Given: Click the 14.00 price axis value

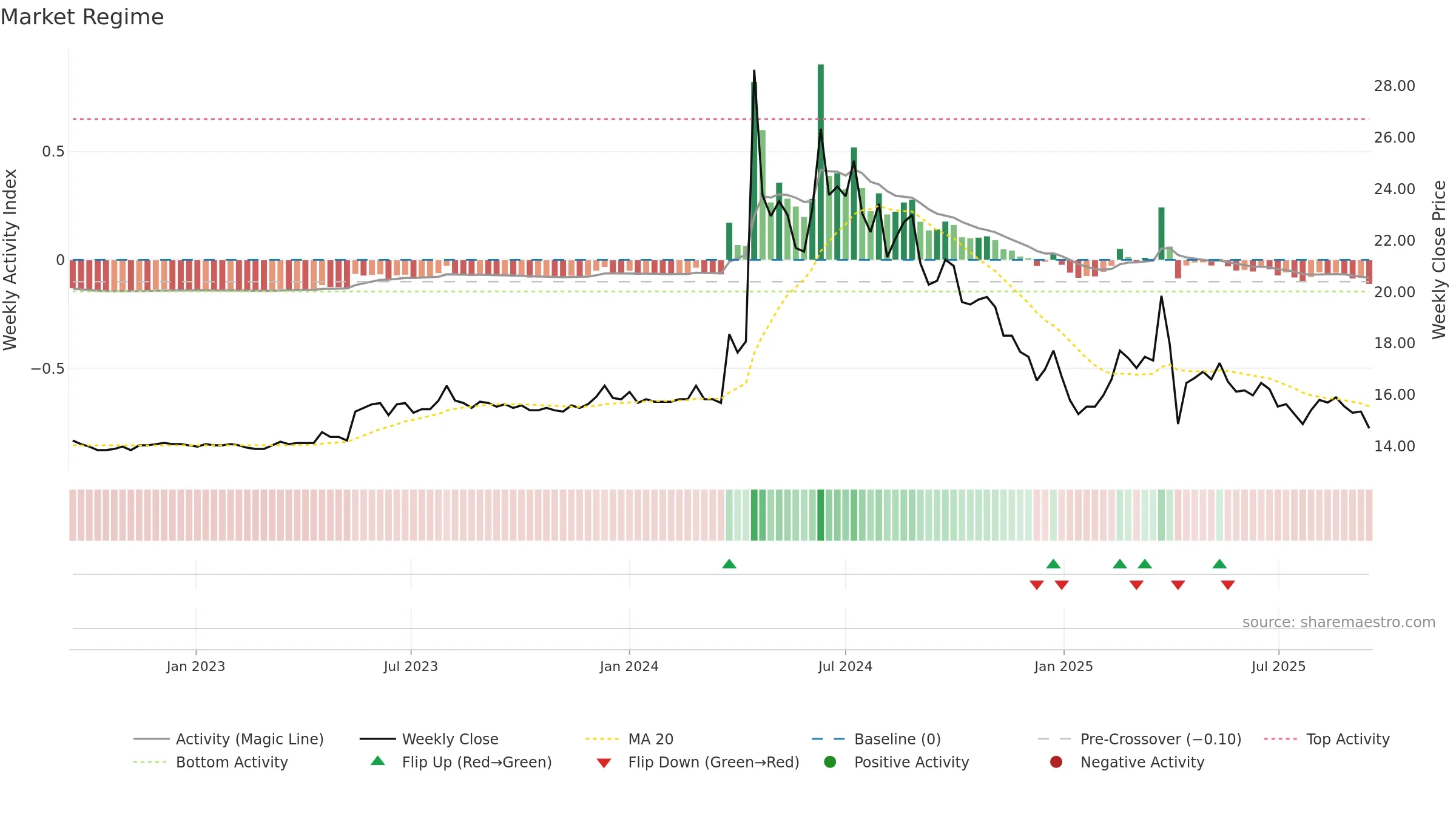Looking at the screenshot, I should (1395, 447).
